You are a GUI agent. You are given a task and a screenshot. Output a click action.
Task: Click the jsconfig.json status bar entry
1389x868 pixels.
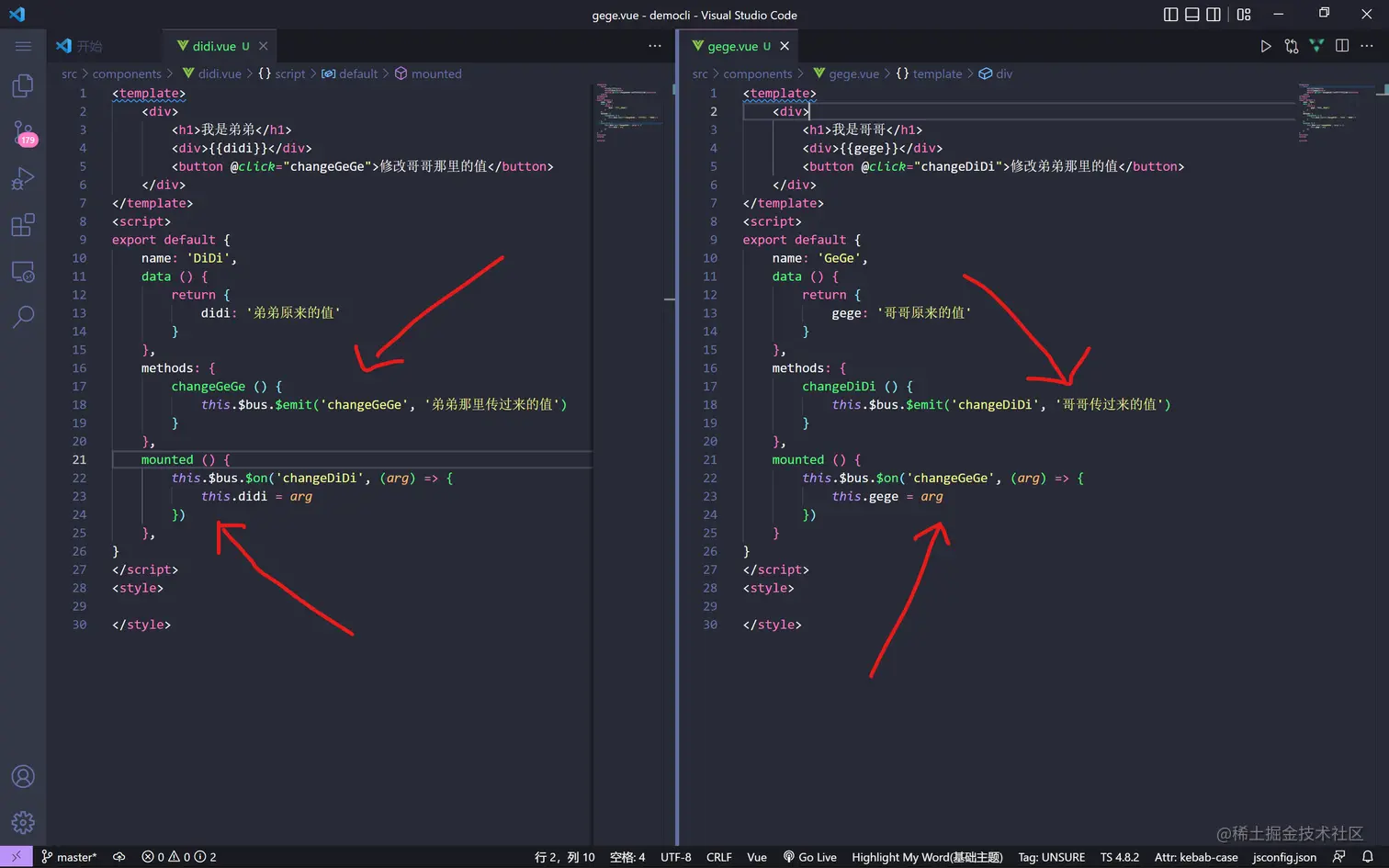coord(1284,857)
